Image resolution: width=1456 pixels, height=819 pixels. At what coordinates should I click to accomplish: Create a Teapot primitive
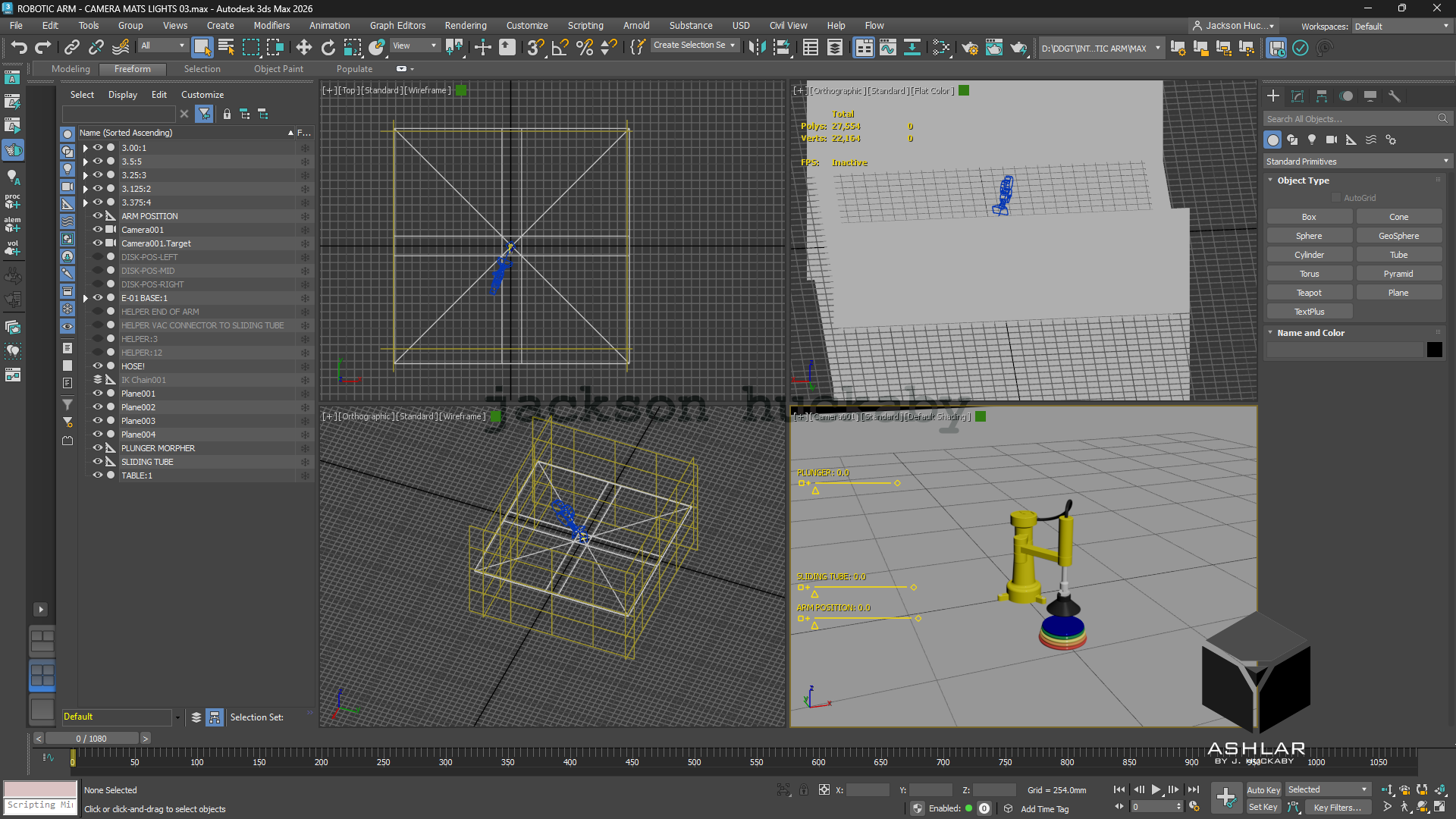point(1309,293)
